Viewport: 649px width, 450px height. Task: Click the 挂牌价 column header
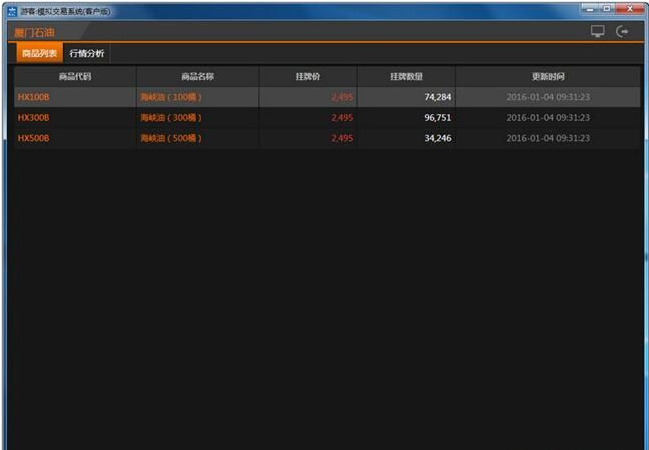point(308,76)
